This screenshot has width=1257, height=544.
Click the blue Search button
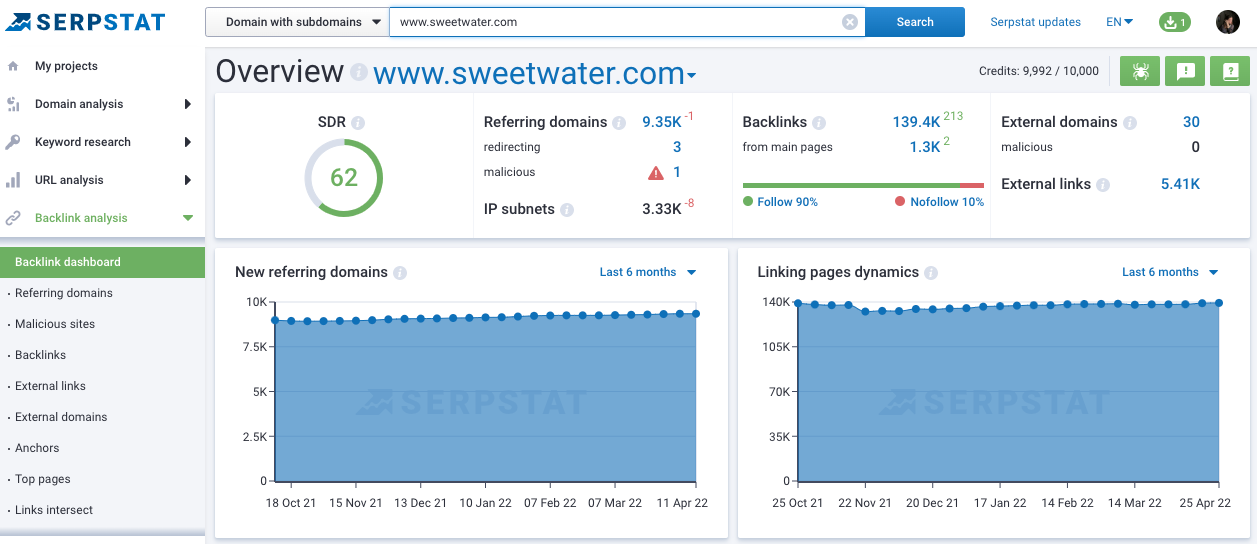pyautogui.click(x=915, y=22)
